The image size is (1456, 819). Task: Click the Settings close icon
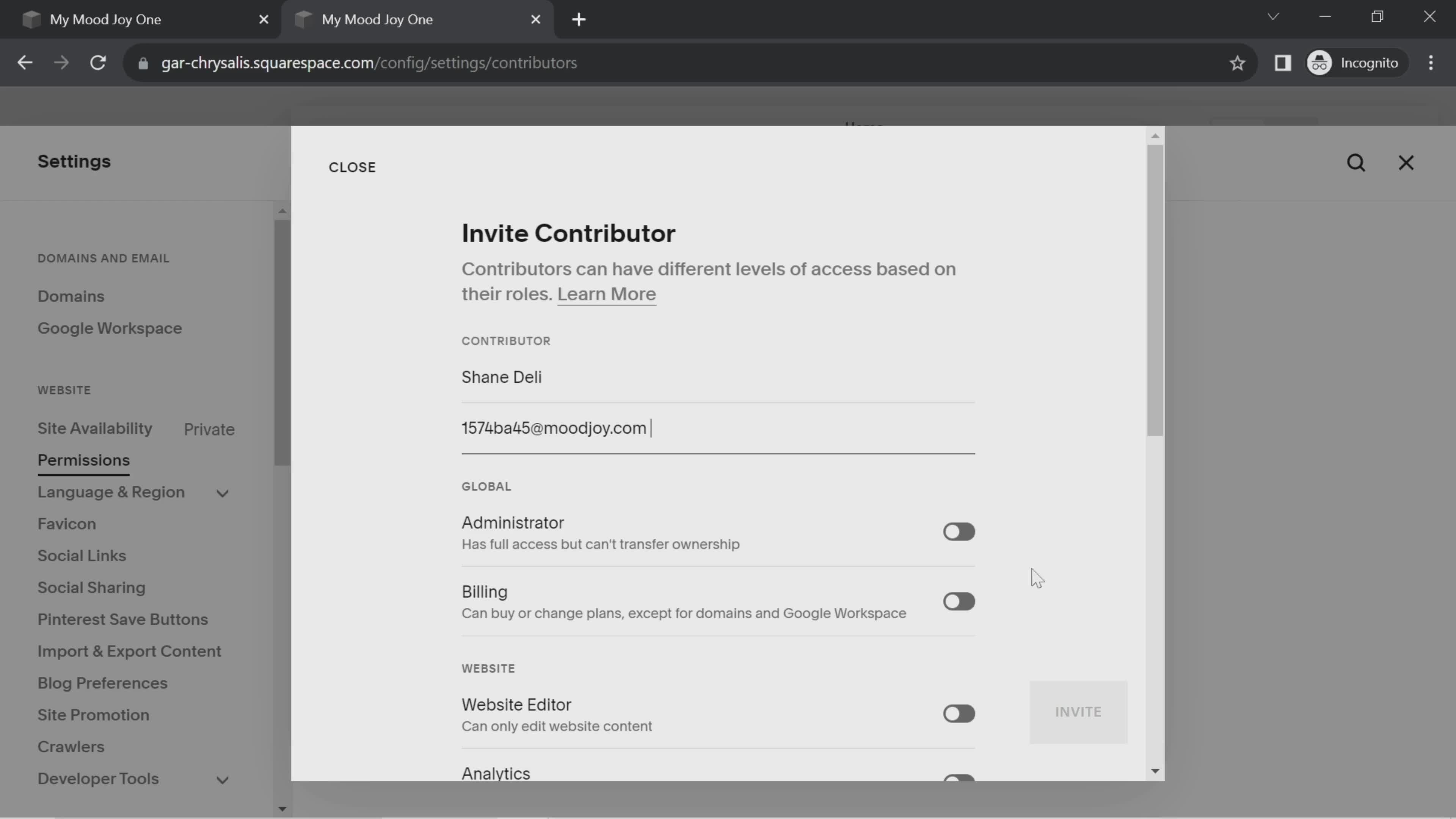pos(1406,161)
